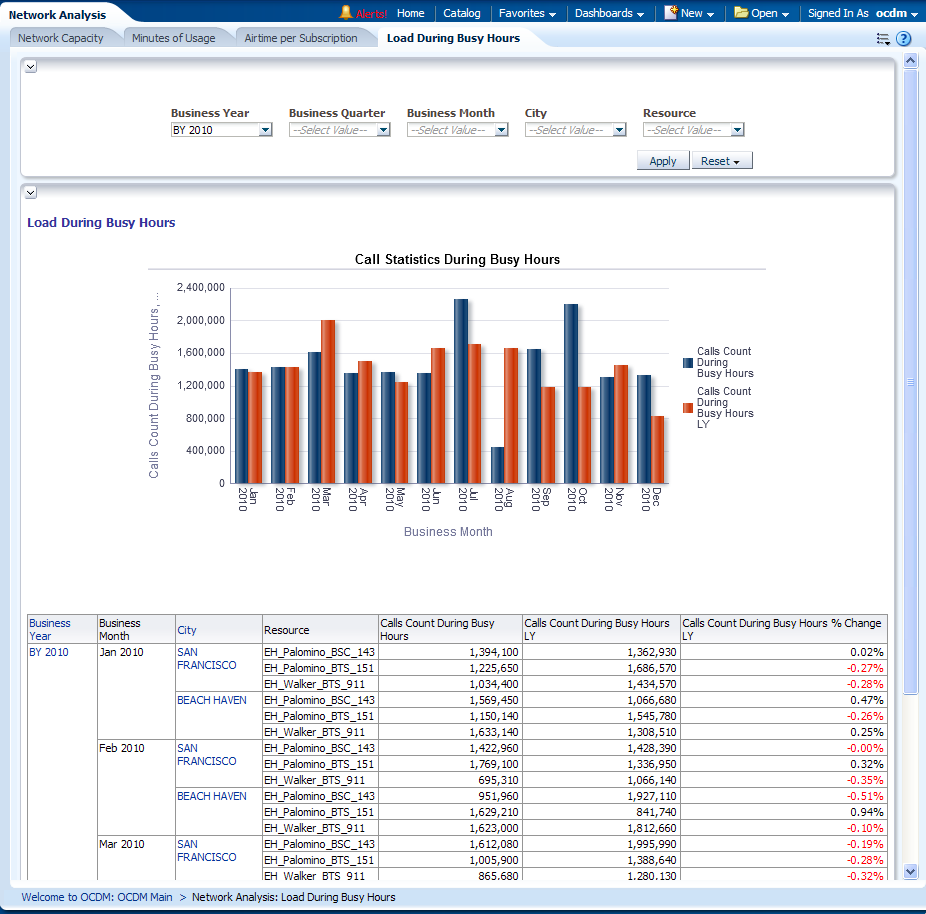Click the BY 2010 link in table
Viewport: 926px width, 914px height.
(49, 652)
